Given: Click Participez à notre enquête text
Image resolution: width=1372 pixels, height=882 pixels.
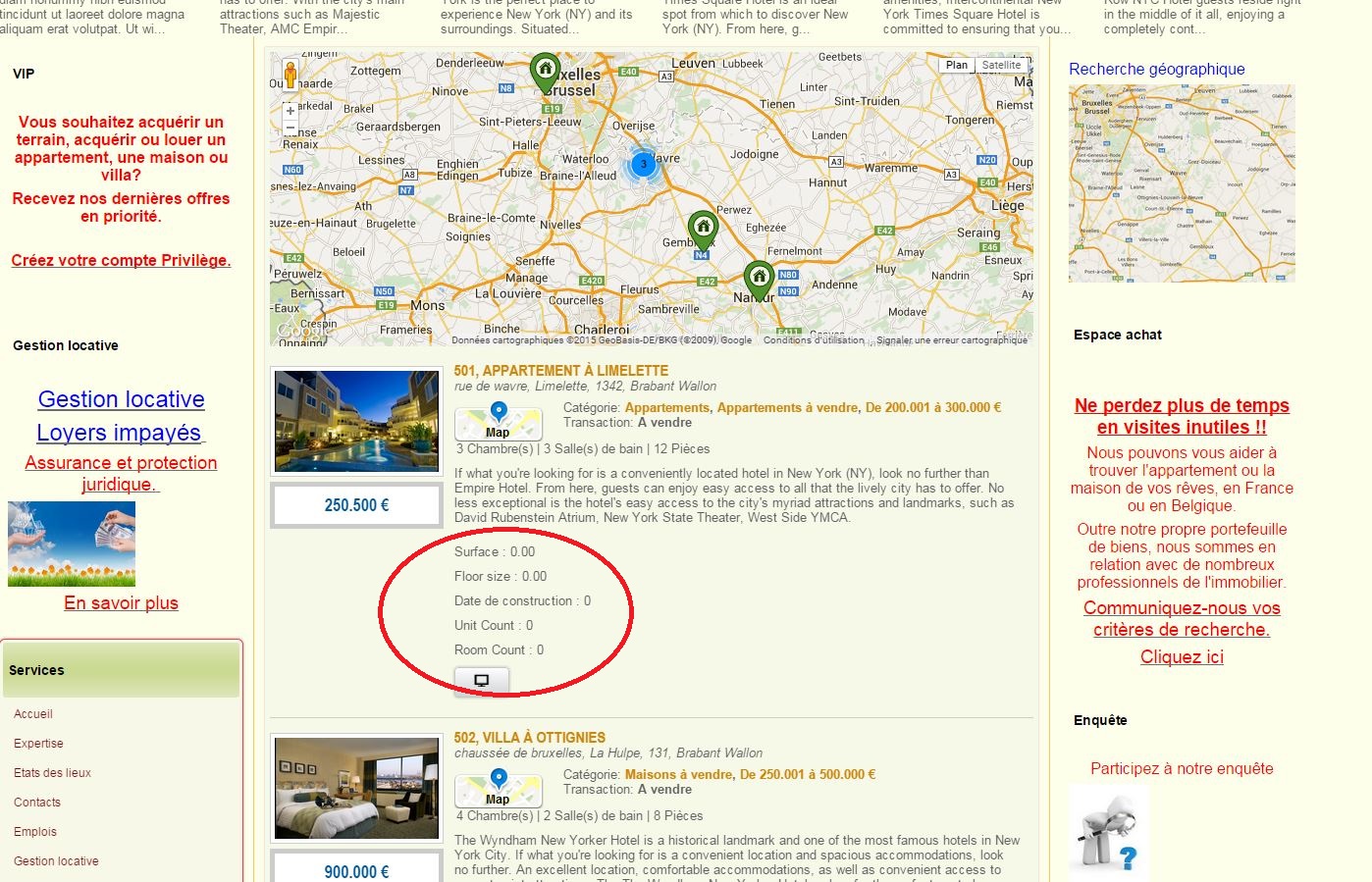Looking at the screenshot, I should coord(1182,769).
